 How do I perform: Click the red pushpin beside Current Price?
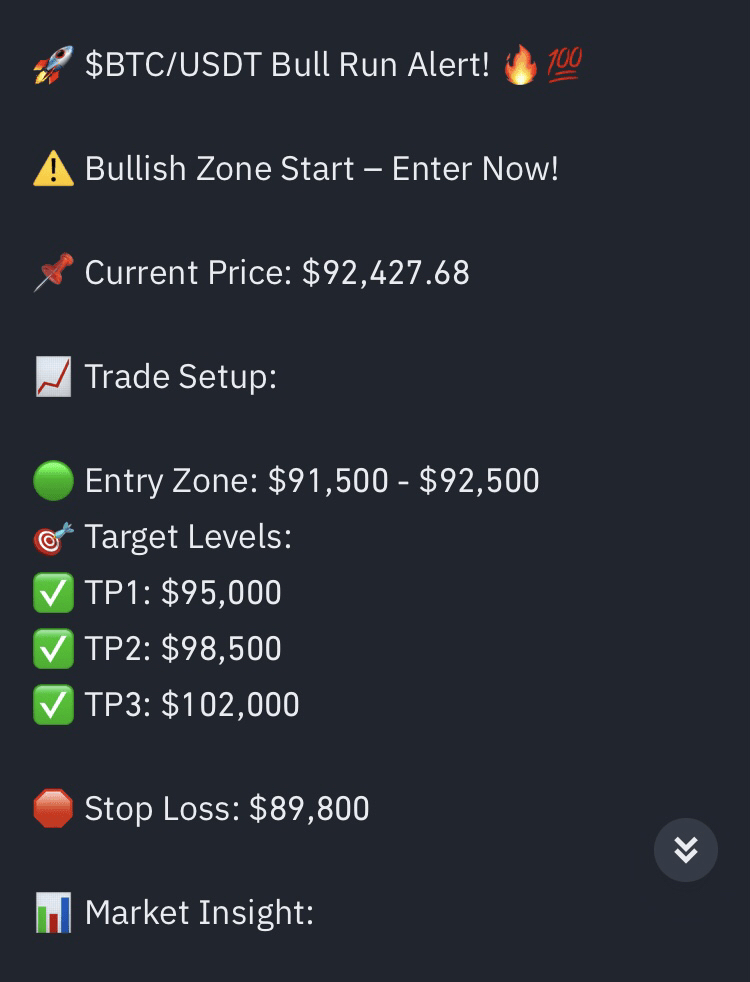click(53, 273)
